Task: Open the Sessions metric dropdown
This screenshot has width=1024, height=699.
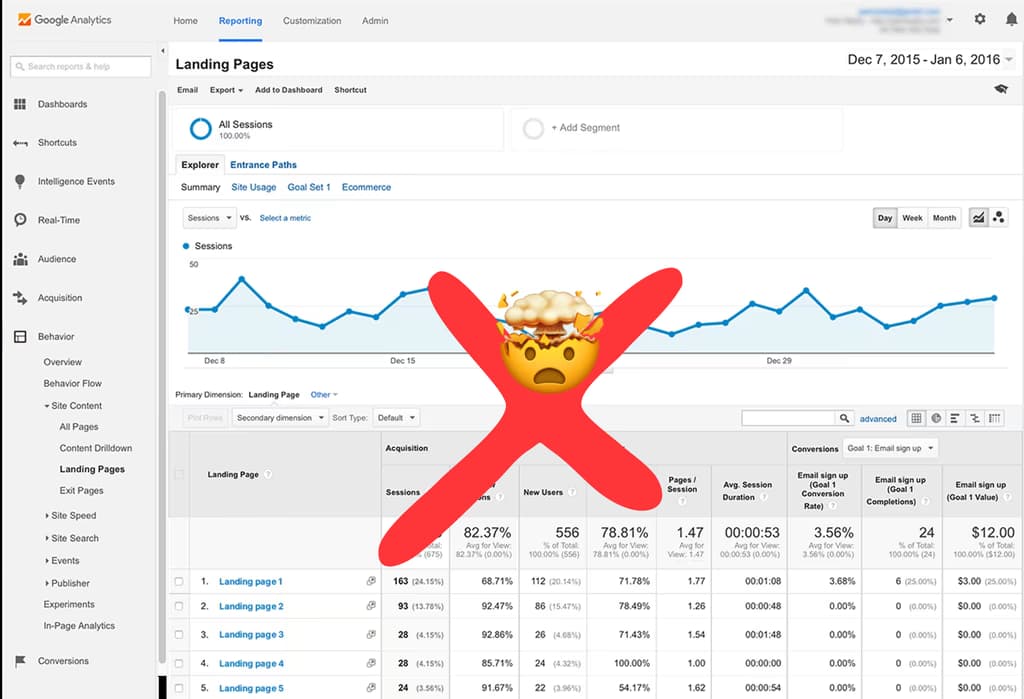Action: coord(208,217)
